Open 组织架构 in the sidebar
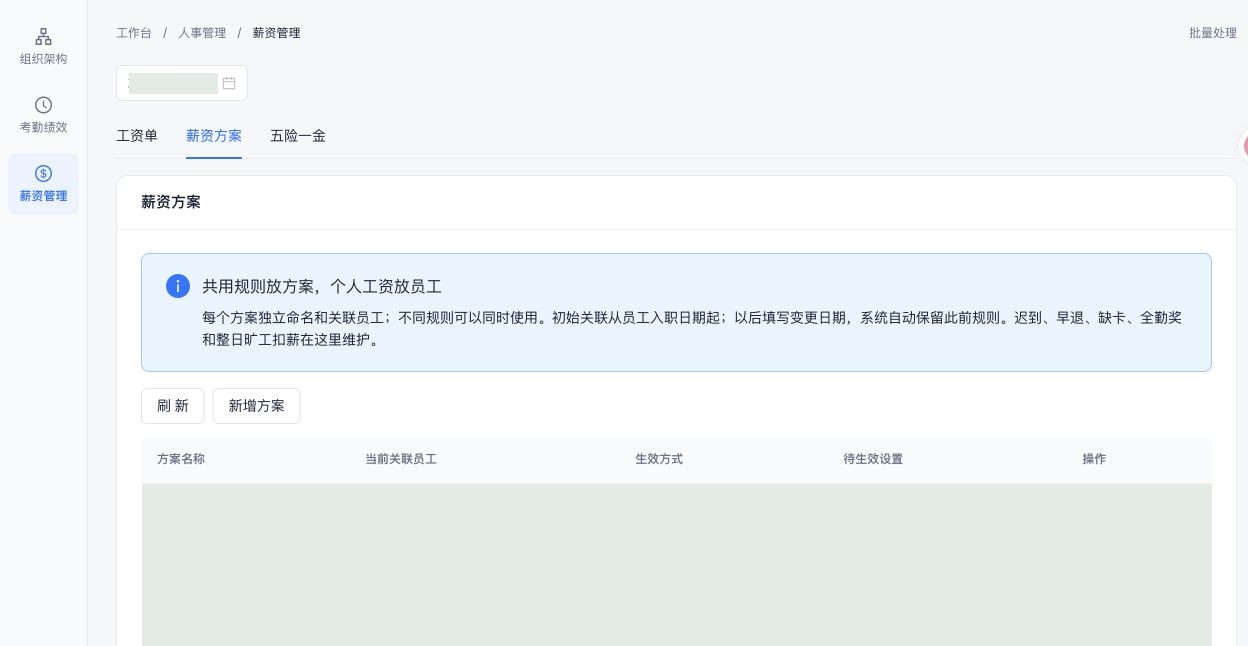Image resolution: width=1248 pixels, height=646 pixels. 43,47
